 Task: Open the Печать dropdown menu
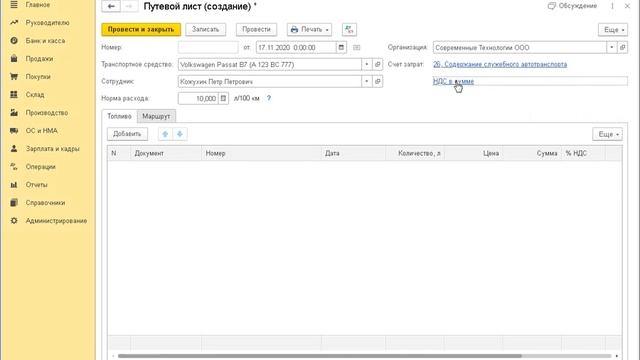[x=309, y=29]
